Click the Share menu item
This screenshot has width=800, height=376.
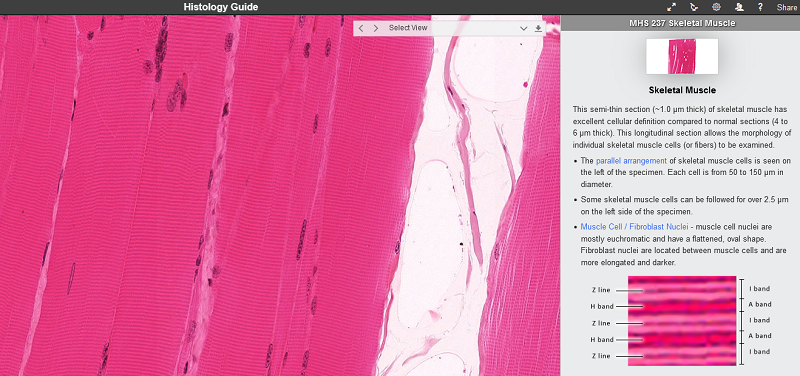[x=787, y=7]
